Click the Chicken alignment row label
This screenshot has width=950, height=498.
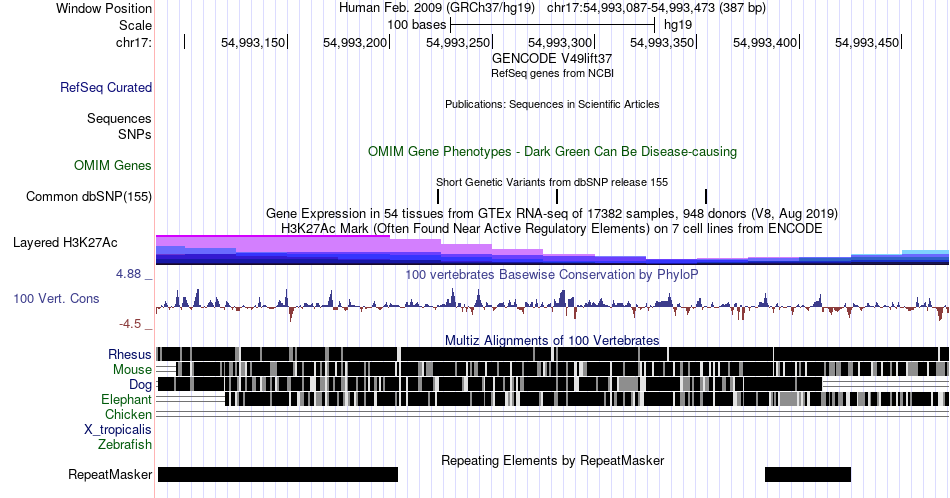click(128, 414)
